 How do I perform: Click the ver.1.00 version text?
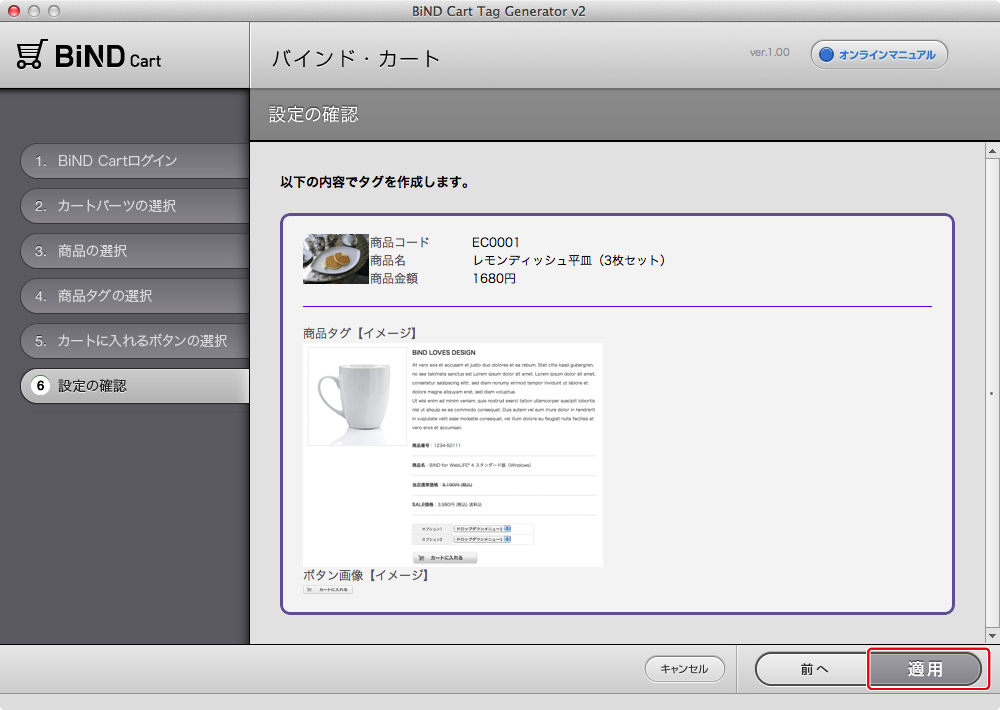click(769, 52)
